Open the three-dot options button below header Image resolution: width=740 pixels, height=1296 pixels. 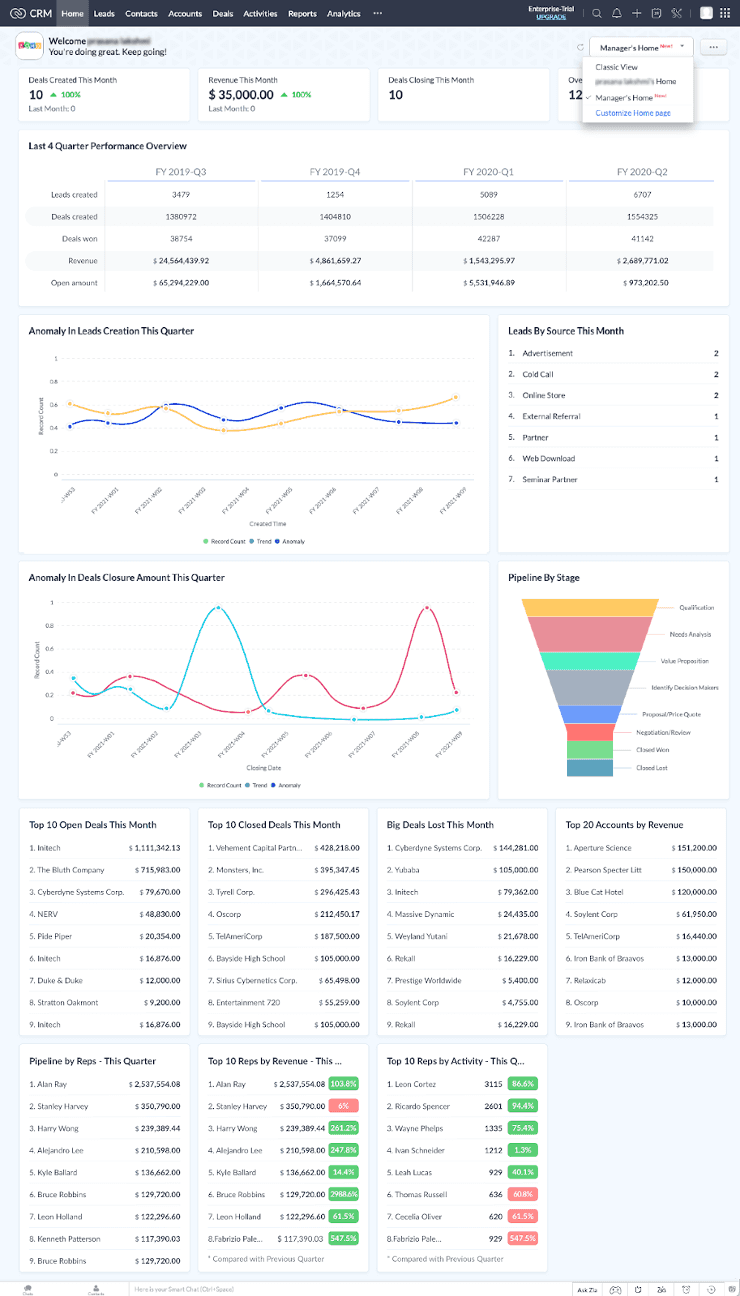tap(713, 47)
